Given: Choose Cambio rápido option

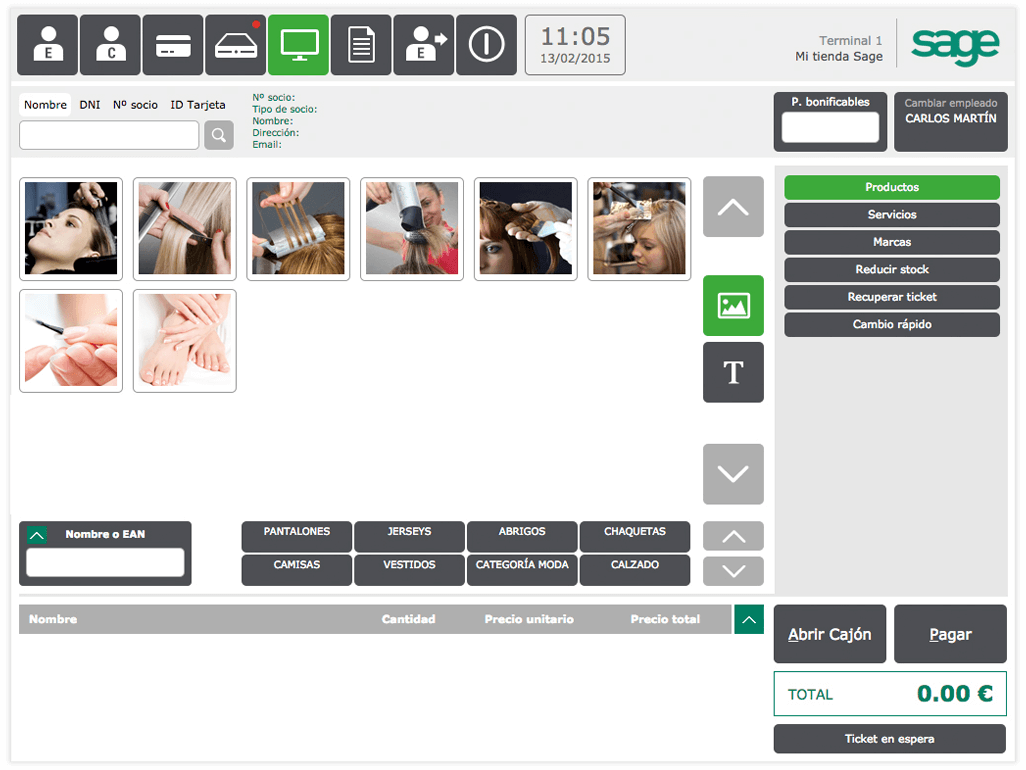Looking at the screenshot, I should click(892, 324).
